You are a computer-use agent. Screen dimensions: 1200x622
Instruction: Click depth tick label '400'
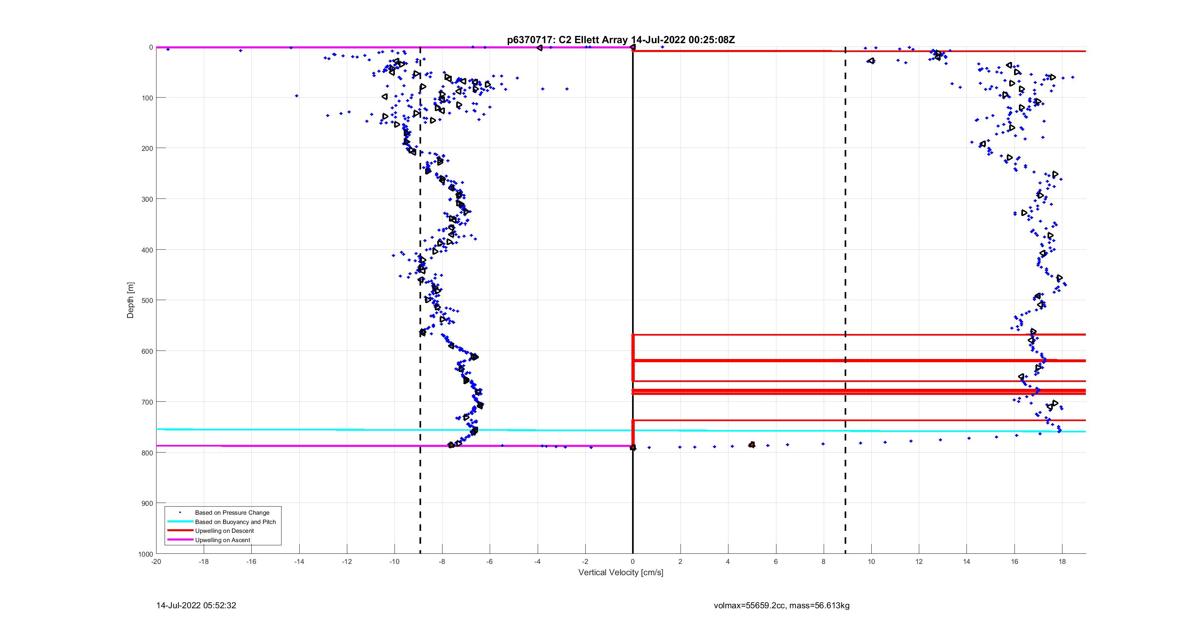pos(146,250)
